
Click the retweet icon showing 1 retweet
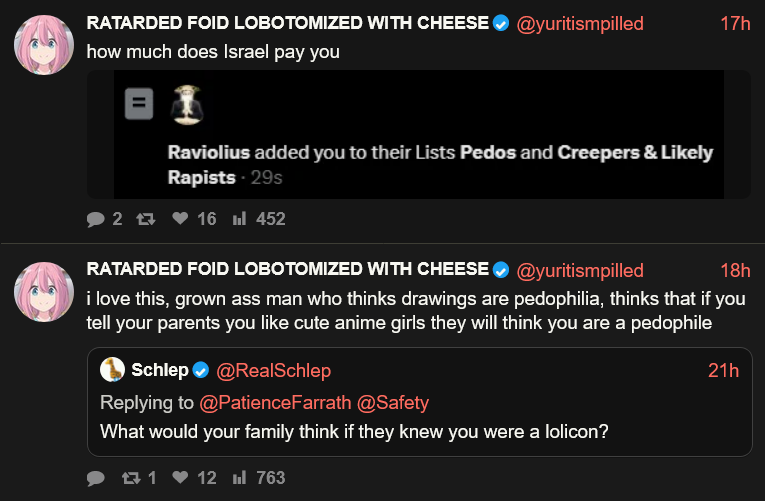click(x=129, y=478)
